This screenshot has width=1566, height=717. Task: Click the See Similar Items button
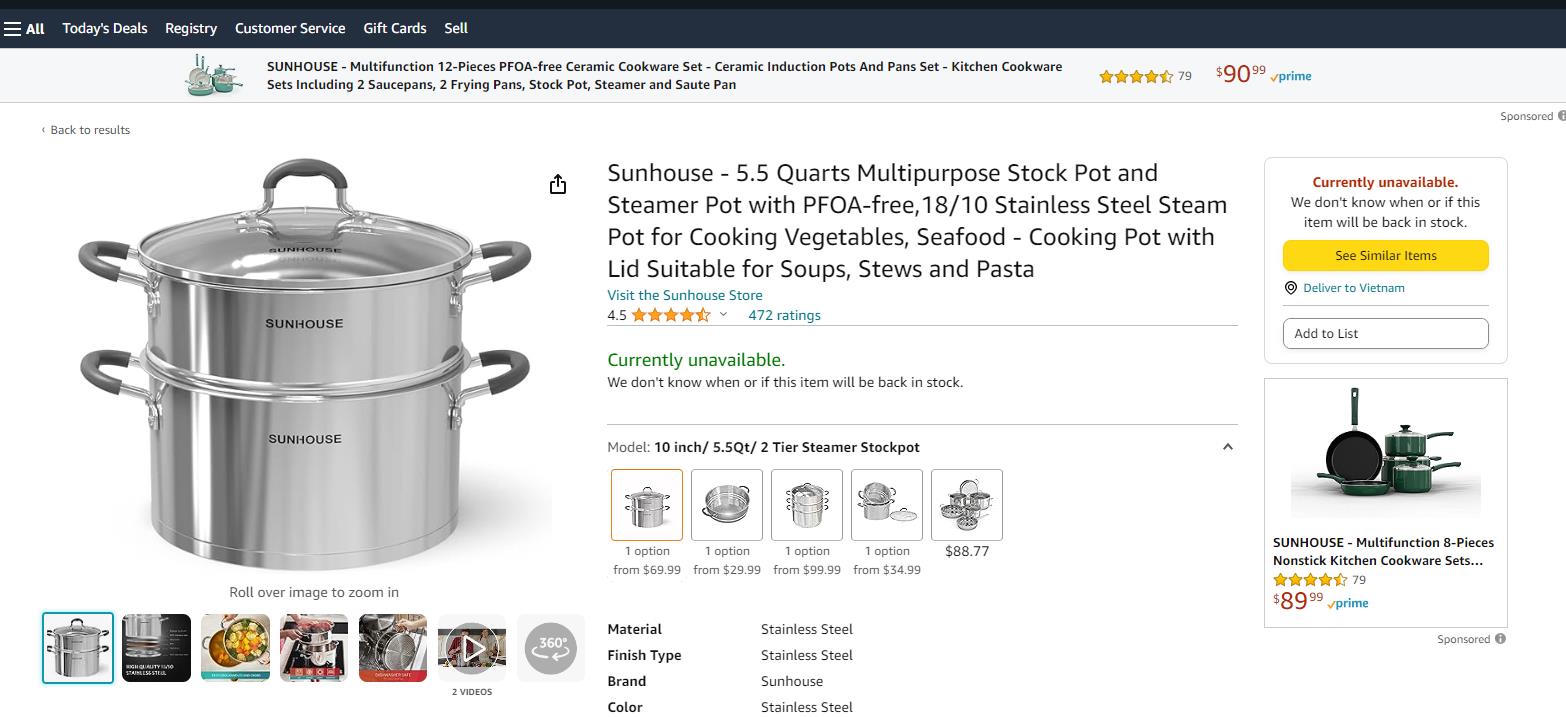(1385, 255)
